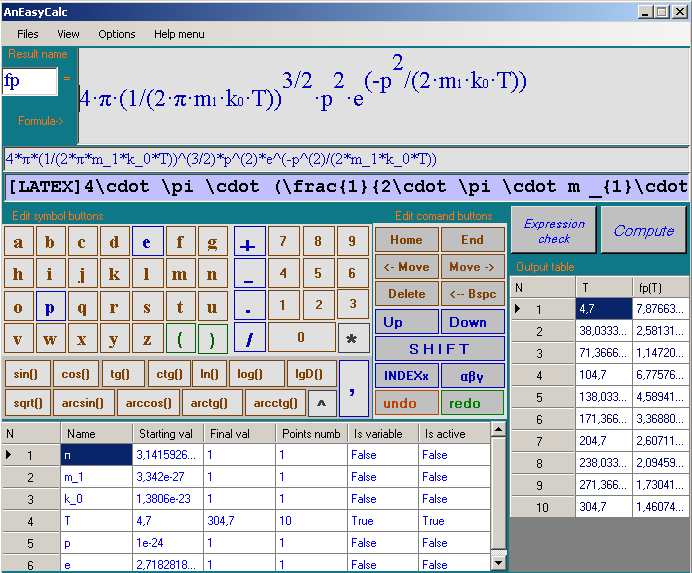Open the Files menu
Viewport: 692px width, 573px height.
click(x=28, y=34)
